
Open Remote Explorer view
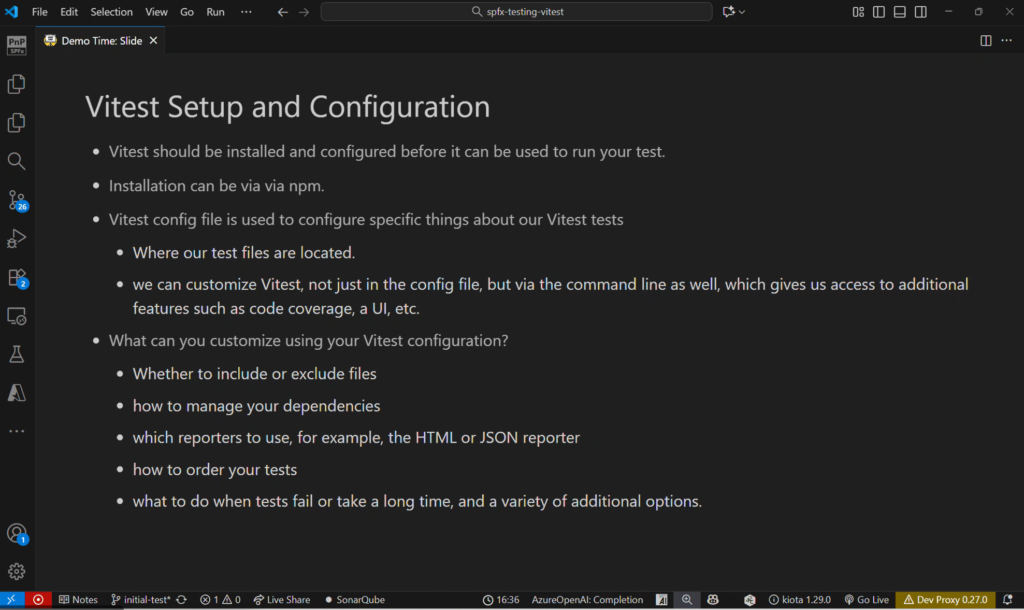coord(17,316)
